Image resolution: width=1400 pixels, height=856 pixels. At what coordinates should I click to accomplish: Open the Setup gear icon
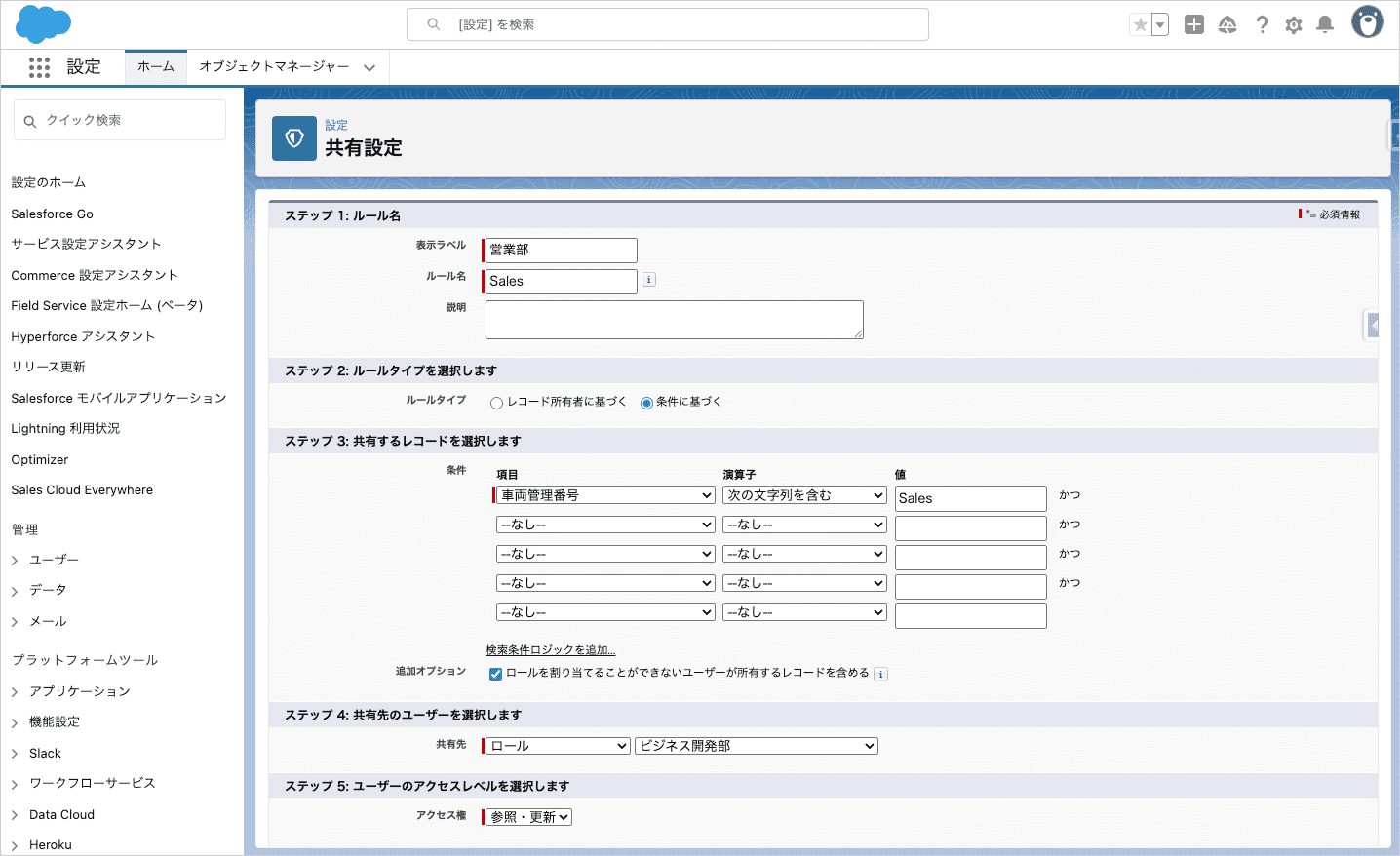click(1294, 24)
